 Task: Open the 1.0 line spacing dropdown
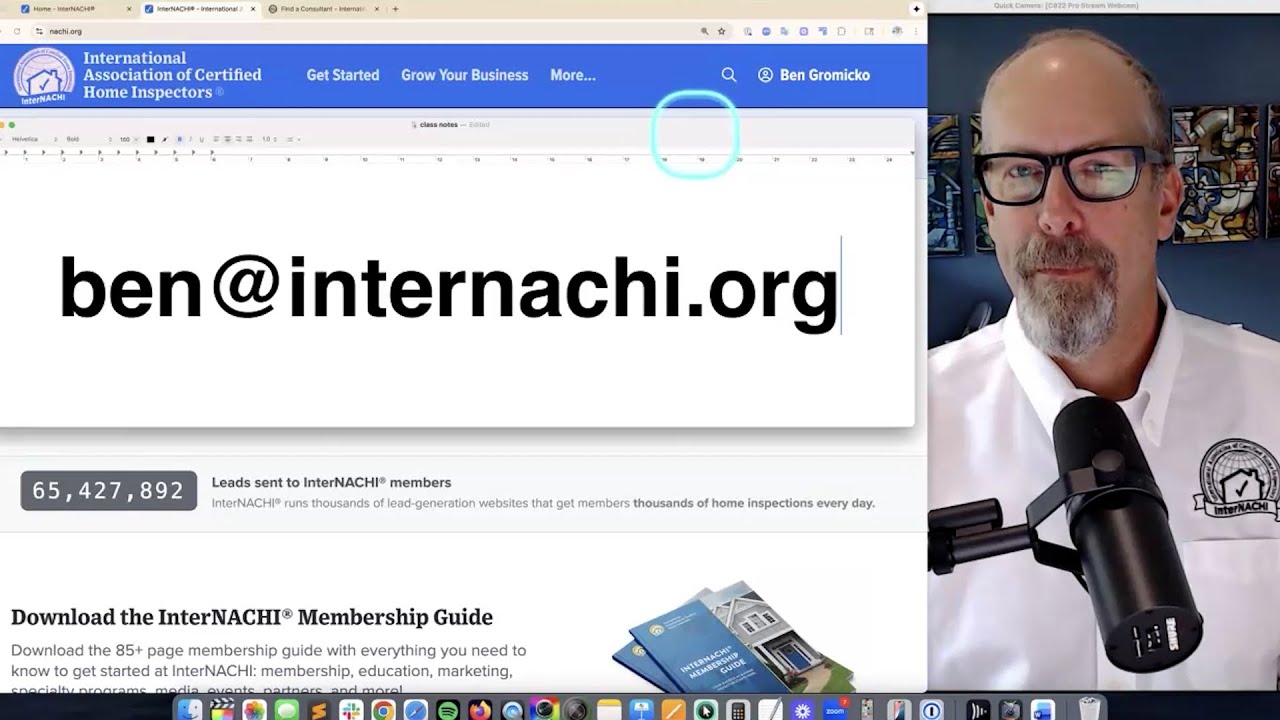coord(270,139)
